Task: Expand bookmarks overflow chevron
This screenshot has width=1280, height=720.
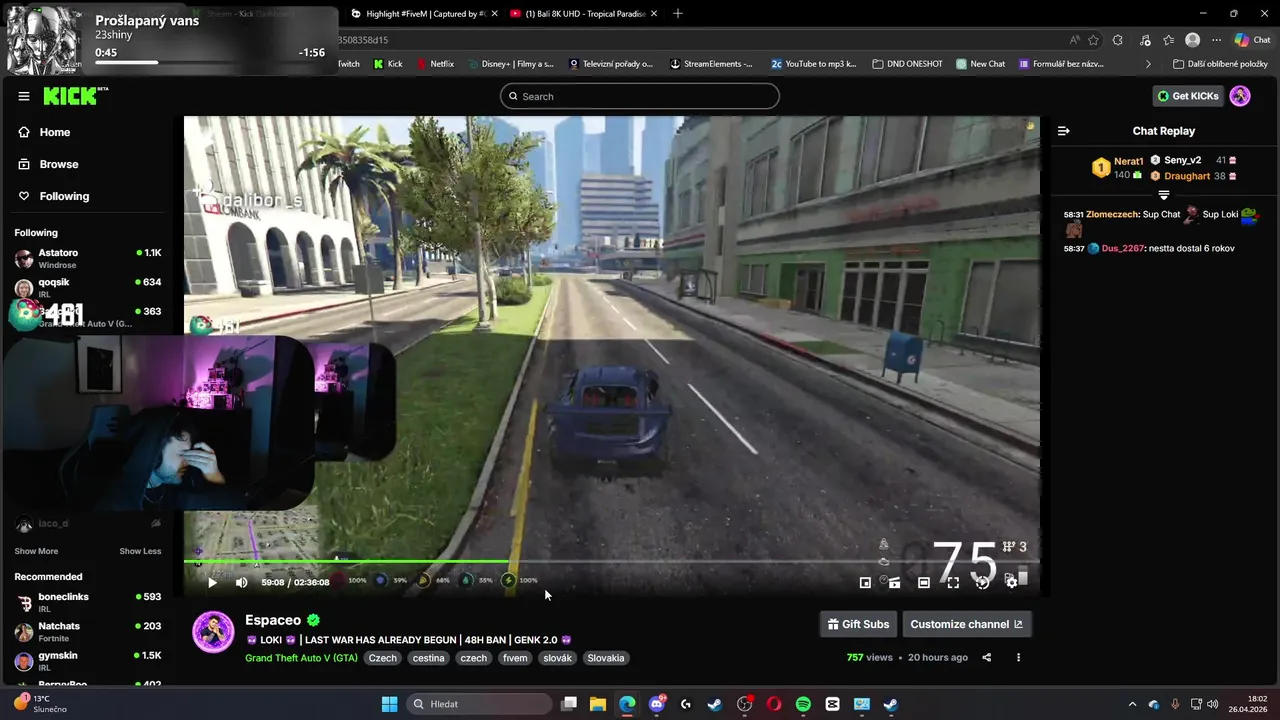Action: coord(1148,64)
